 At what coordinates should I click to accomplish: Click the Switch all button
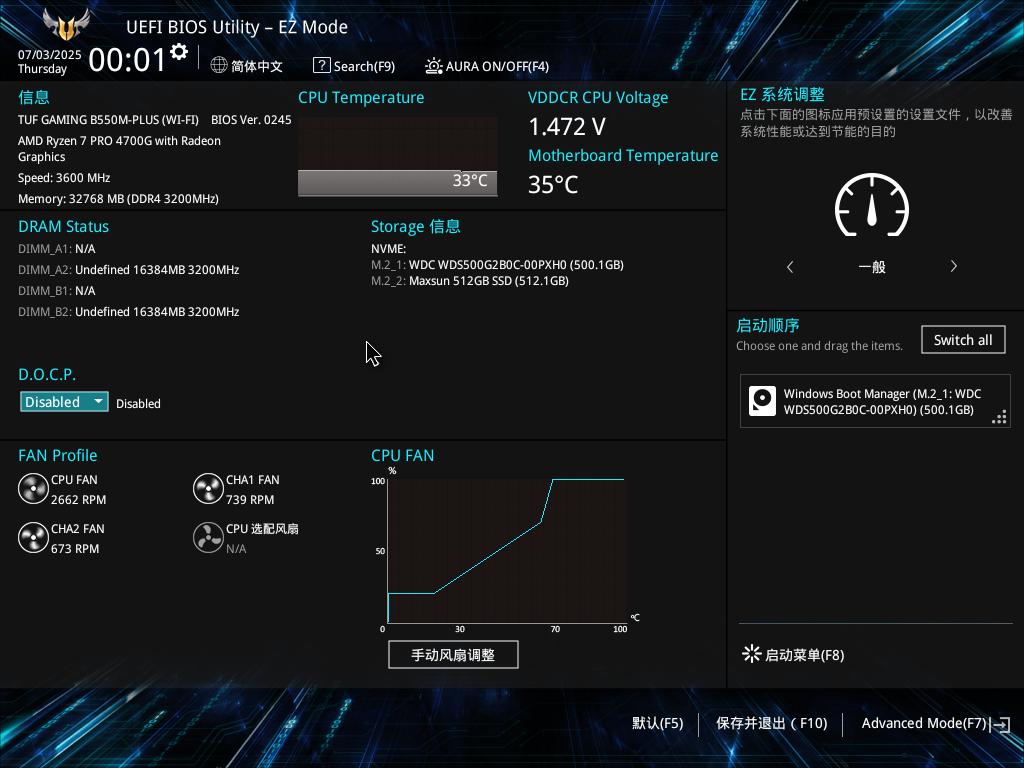pyautogui.click(x=963, y=340)
